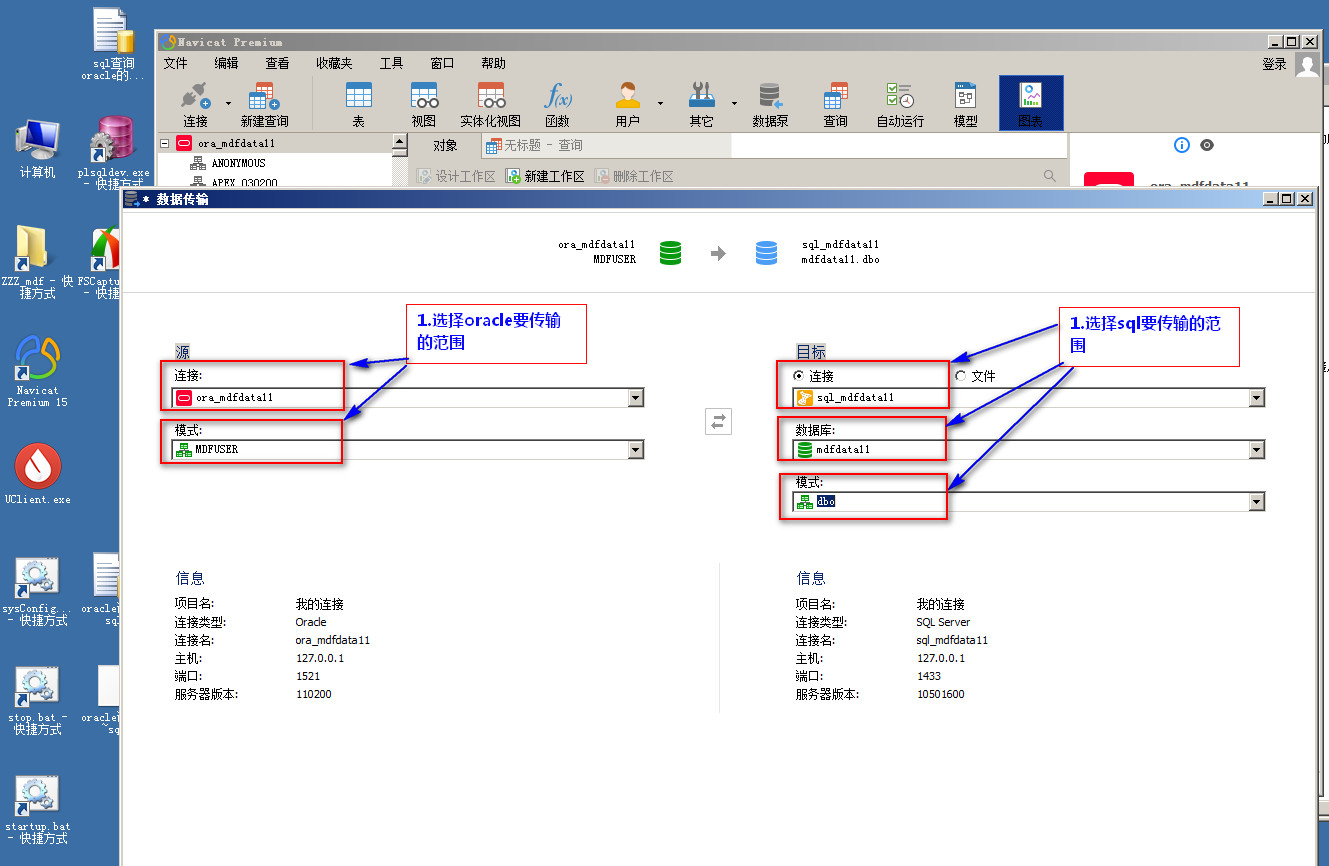Open the 收藏夹 menu
The width and height of the screenshot is (1329, 866).
(x=334, y=63)
